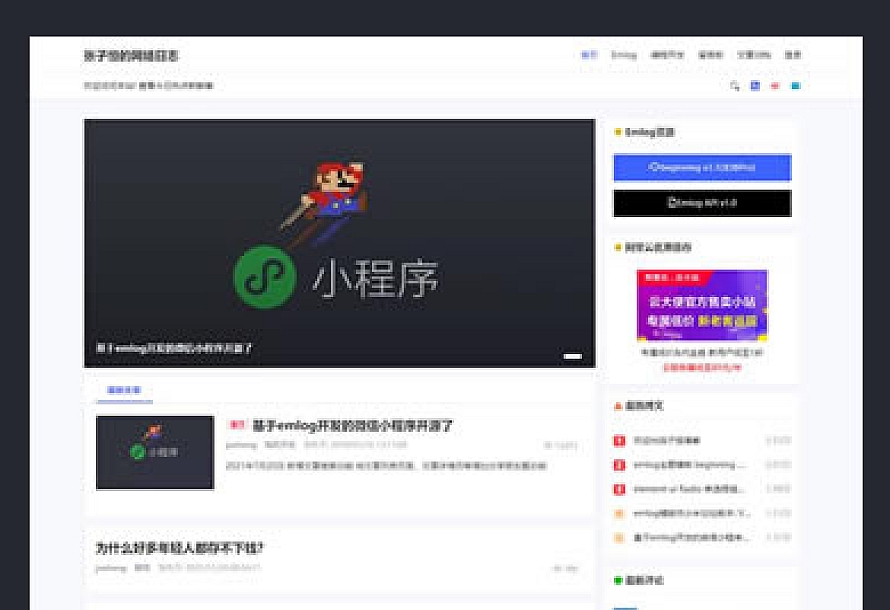The width and height of the screenshot is (890, 610).
Task: Click the black Emlog button in sidebar
Action: coord(702,203)
